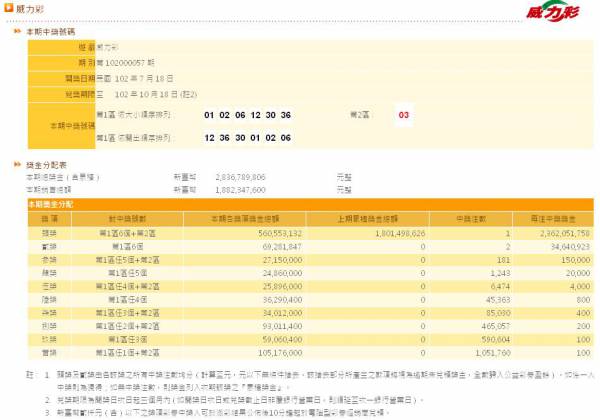Click the orange icon beside the 威力彩 title
The image size is (600, 420).
8,7
